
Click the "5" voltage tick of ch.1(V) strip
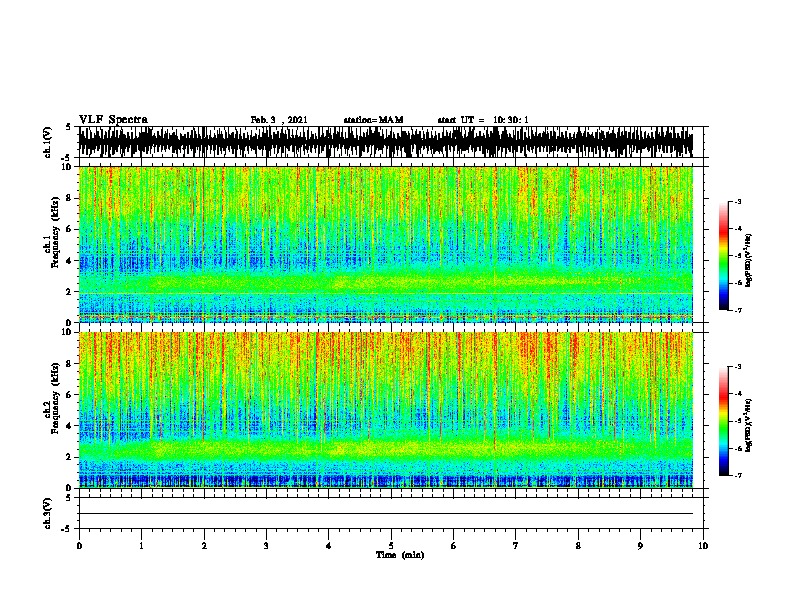(68, 127)
